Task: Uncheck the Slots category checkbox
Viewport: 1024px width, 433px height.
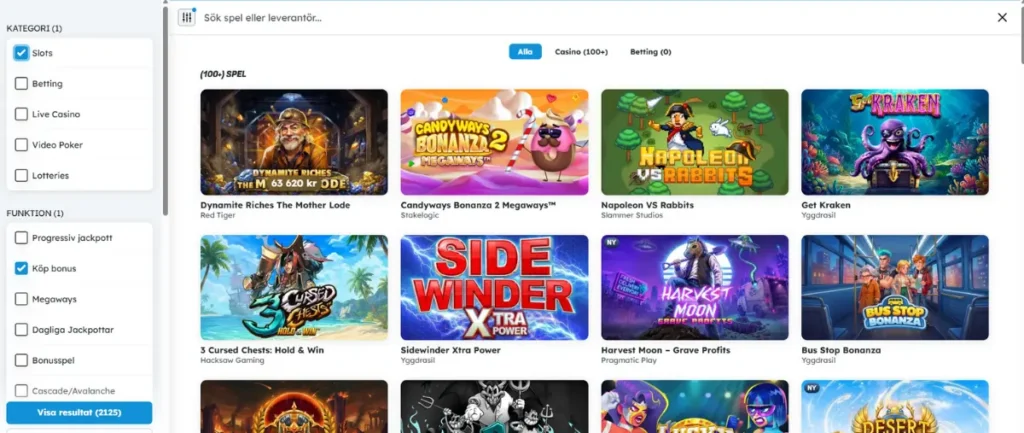Action: click(21, 53)
